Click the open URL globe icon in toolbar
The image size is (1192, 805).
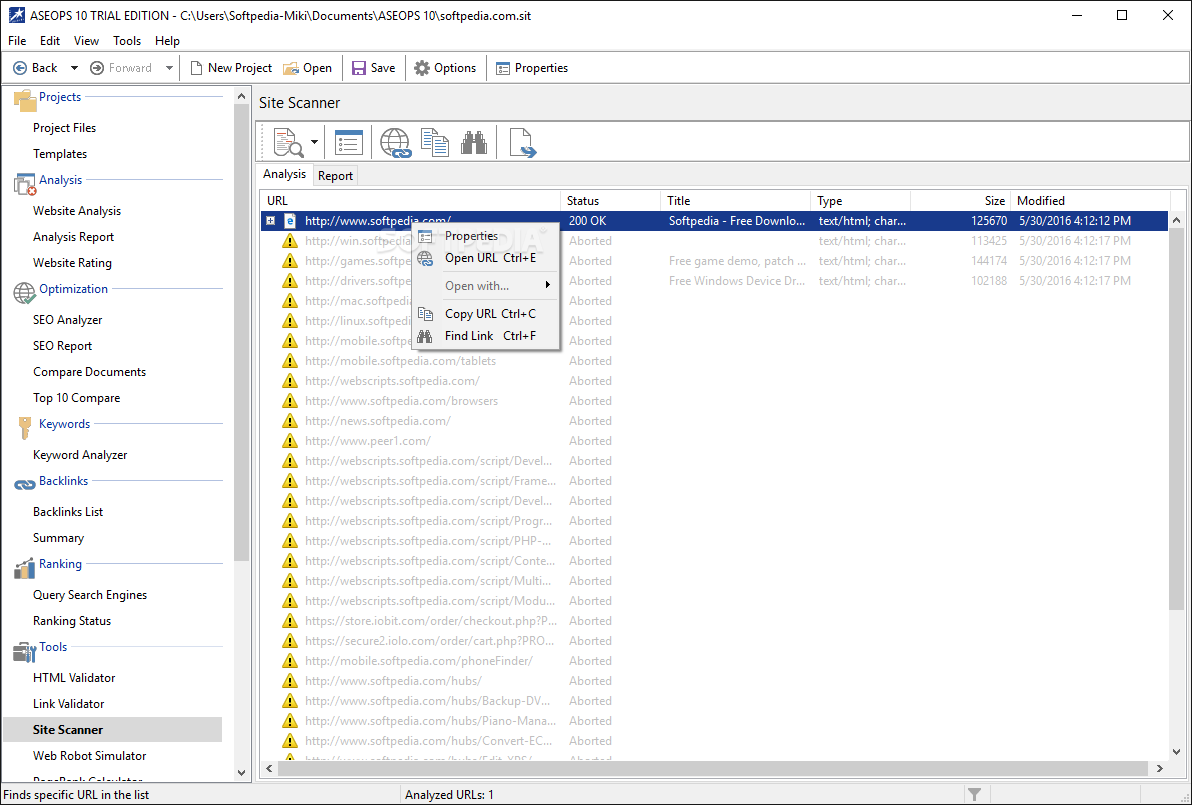click(x=395, y=142)
